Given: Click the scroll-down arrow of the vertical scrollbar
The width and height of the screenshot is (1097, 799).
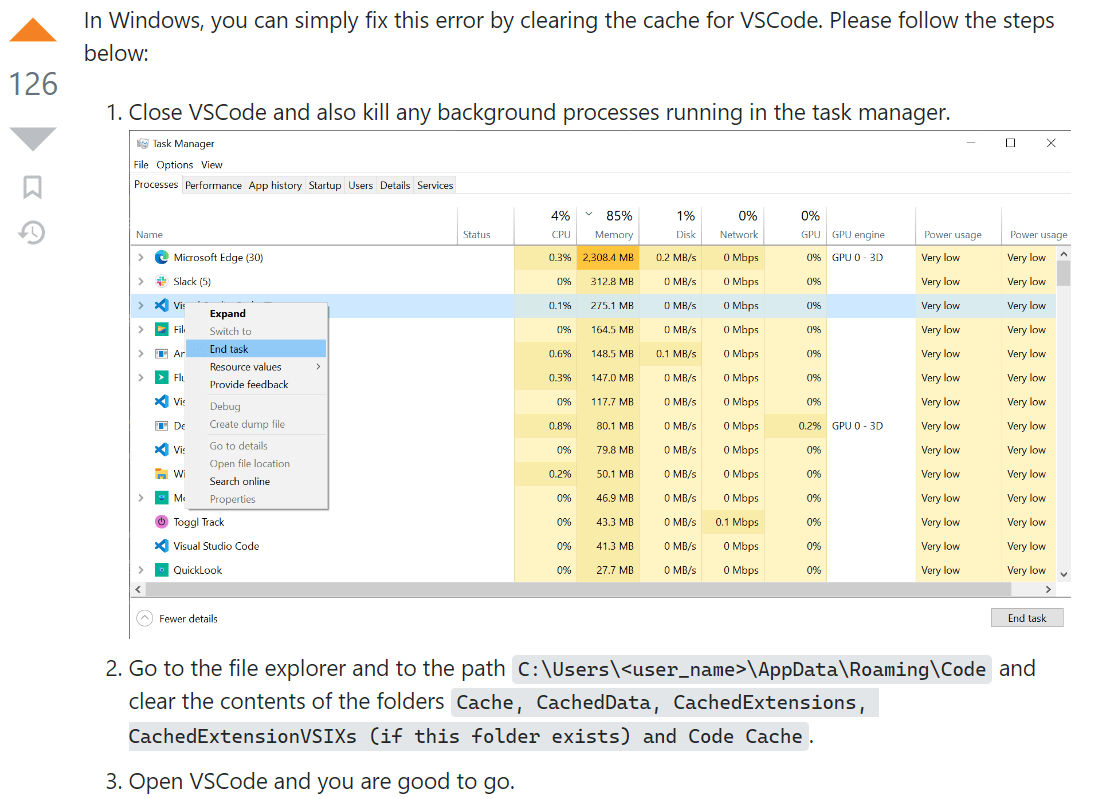Looking at the screenshot, I should [1063, 573].
